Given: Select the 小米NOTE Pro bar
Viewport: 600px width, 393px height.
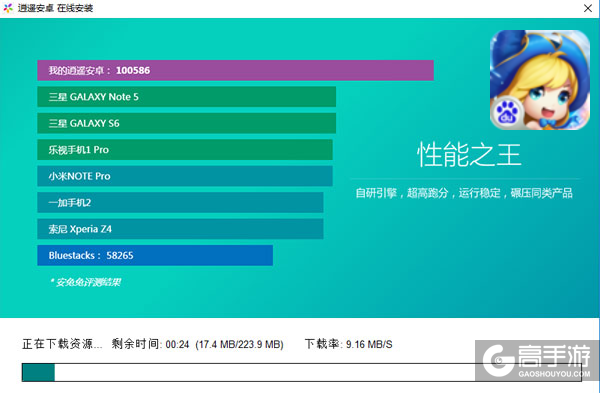Looking at the screenshot, I should coord(185,176).
